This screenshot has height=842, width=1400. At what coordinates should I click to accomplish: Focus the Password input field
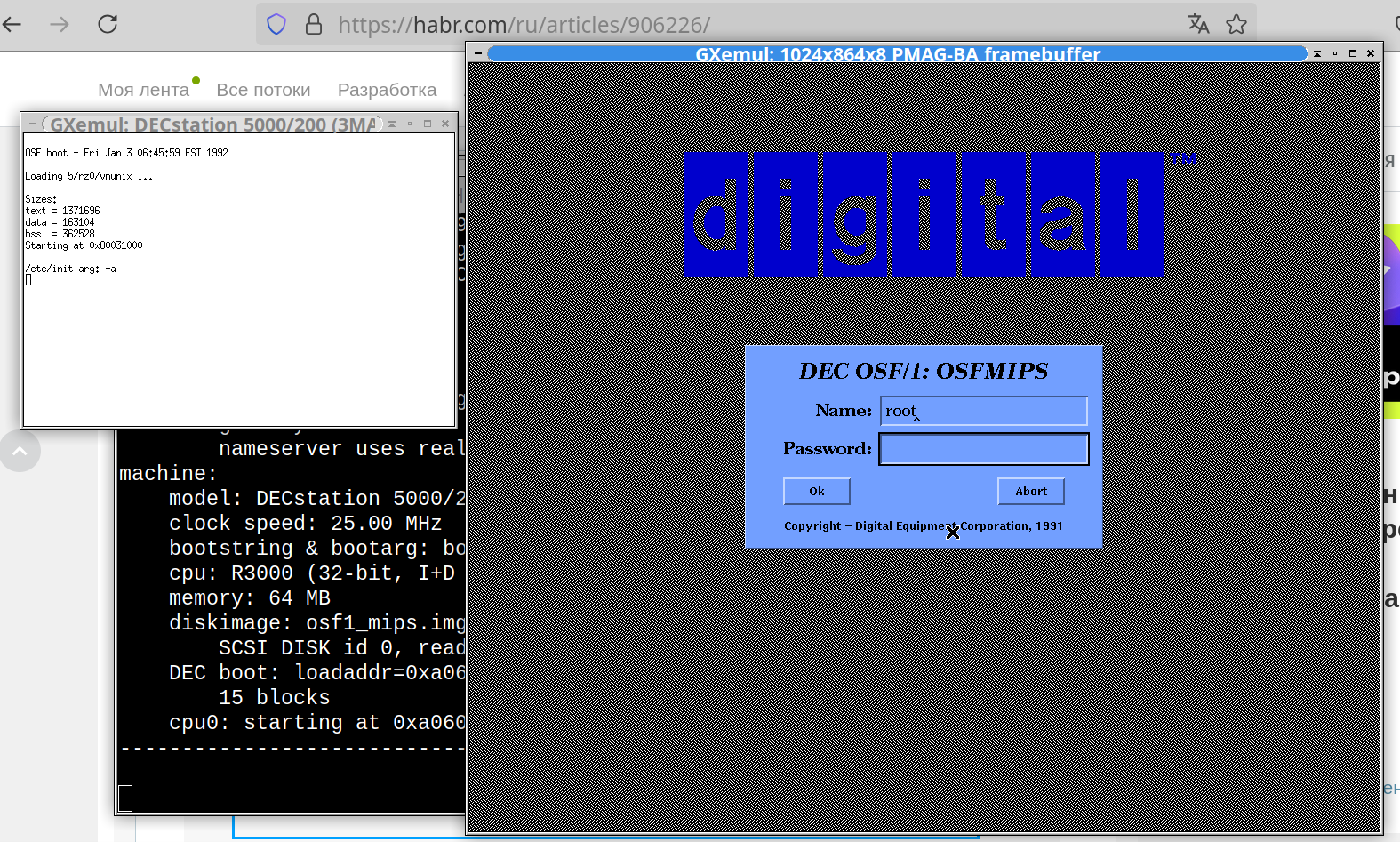point(984,449)
